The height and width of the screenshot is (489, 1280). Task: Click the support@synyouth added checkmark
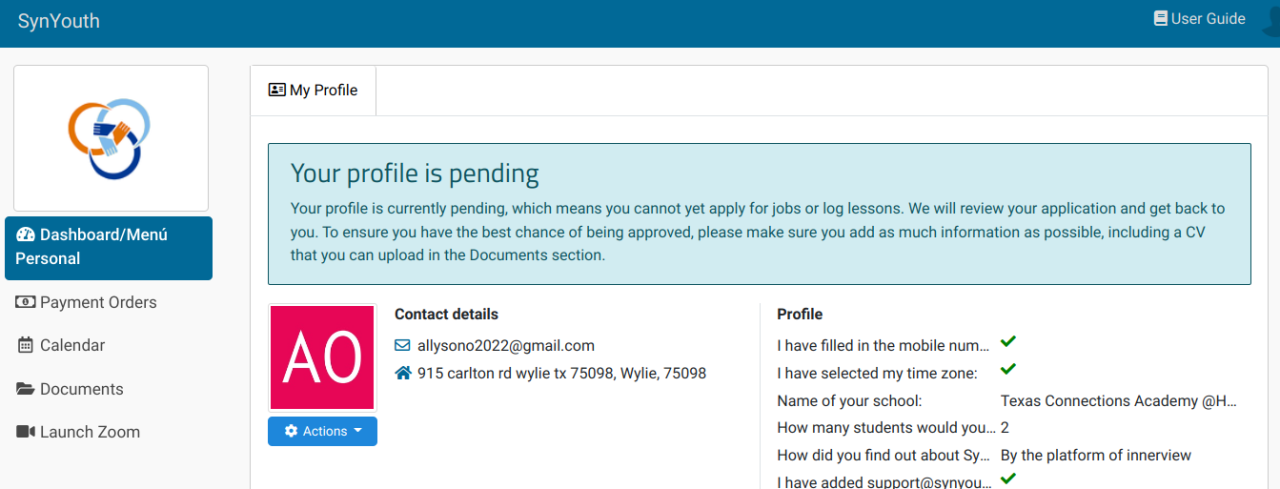1008,479
